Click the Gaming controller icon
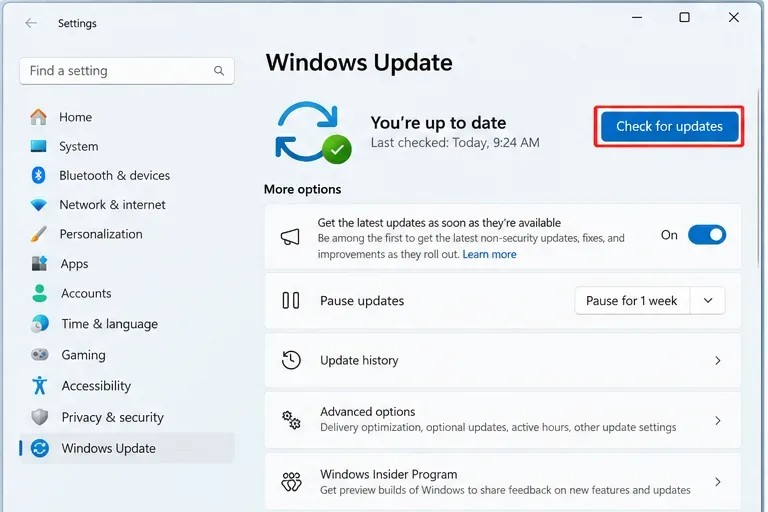Image resolution: width=768 pixels, height=512 pixels. (40, 354)
